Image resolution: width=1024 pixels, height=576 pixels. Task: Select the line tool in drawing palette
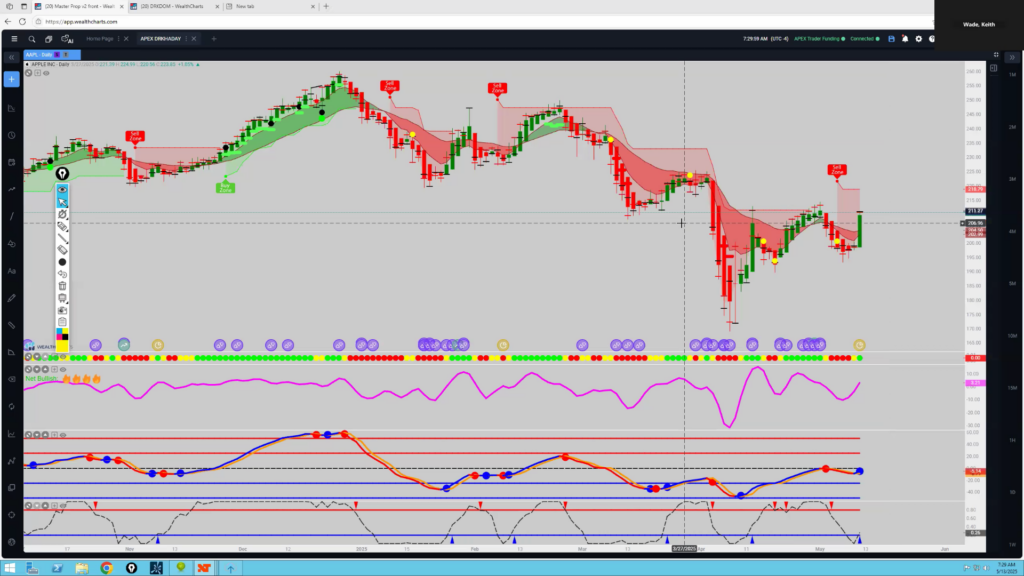point(62,238)
